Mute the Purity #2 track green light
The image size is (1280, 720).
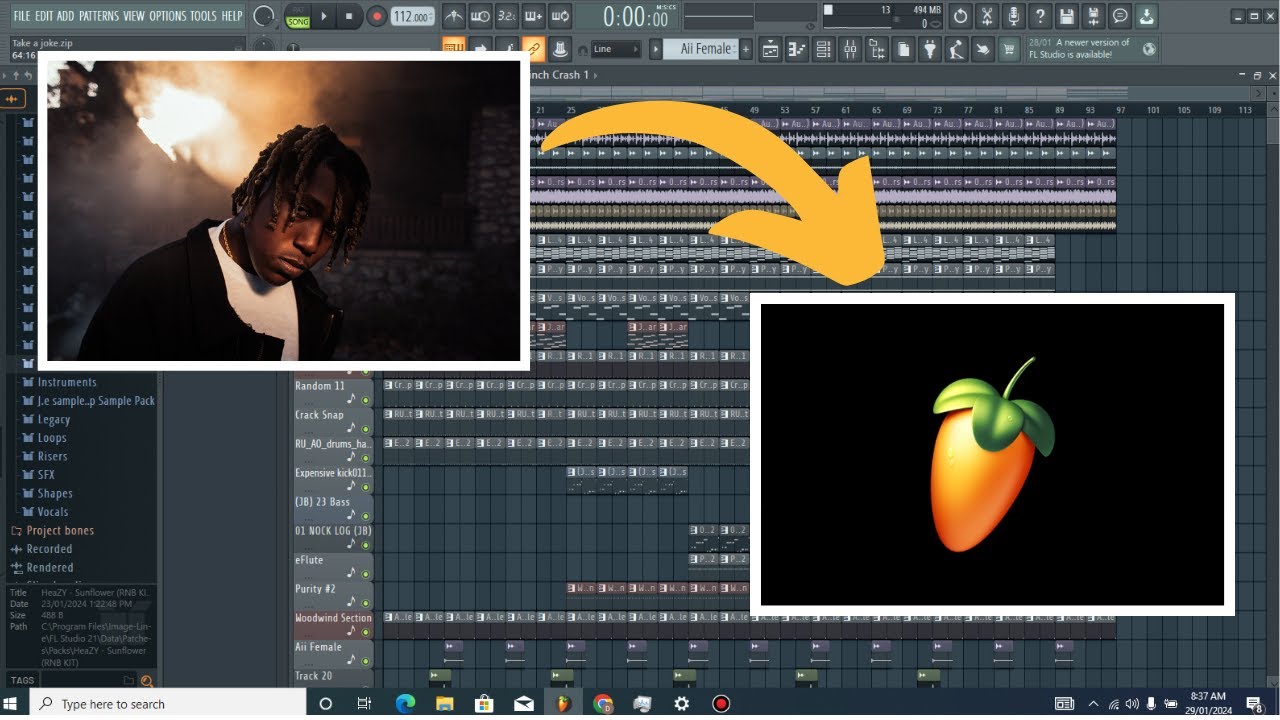pos(365,603)
